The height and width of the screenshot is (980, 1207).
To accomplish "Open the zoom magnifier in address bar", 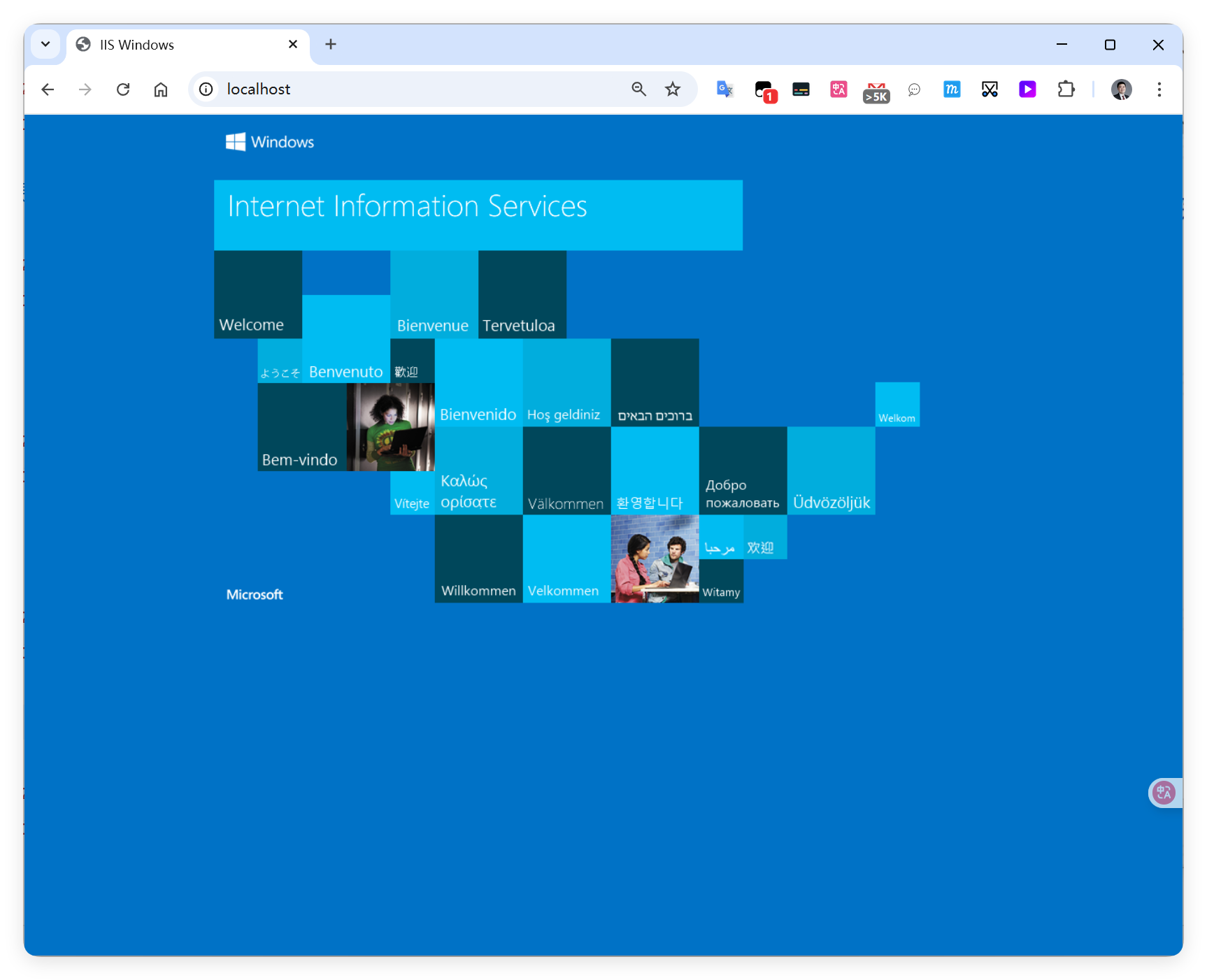I will click(638, 89).
